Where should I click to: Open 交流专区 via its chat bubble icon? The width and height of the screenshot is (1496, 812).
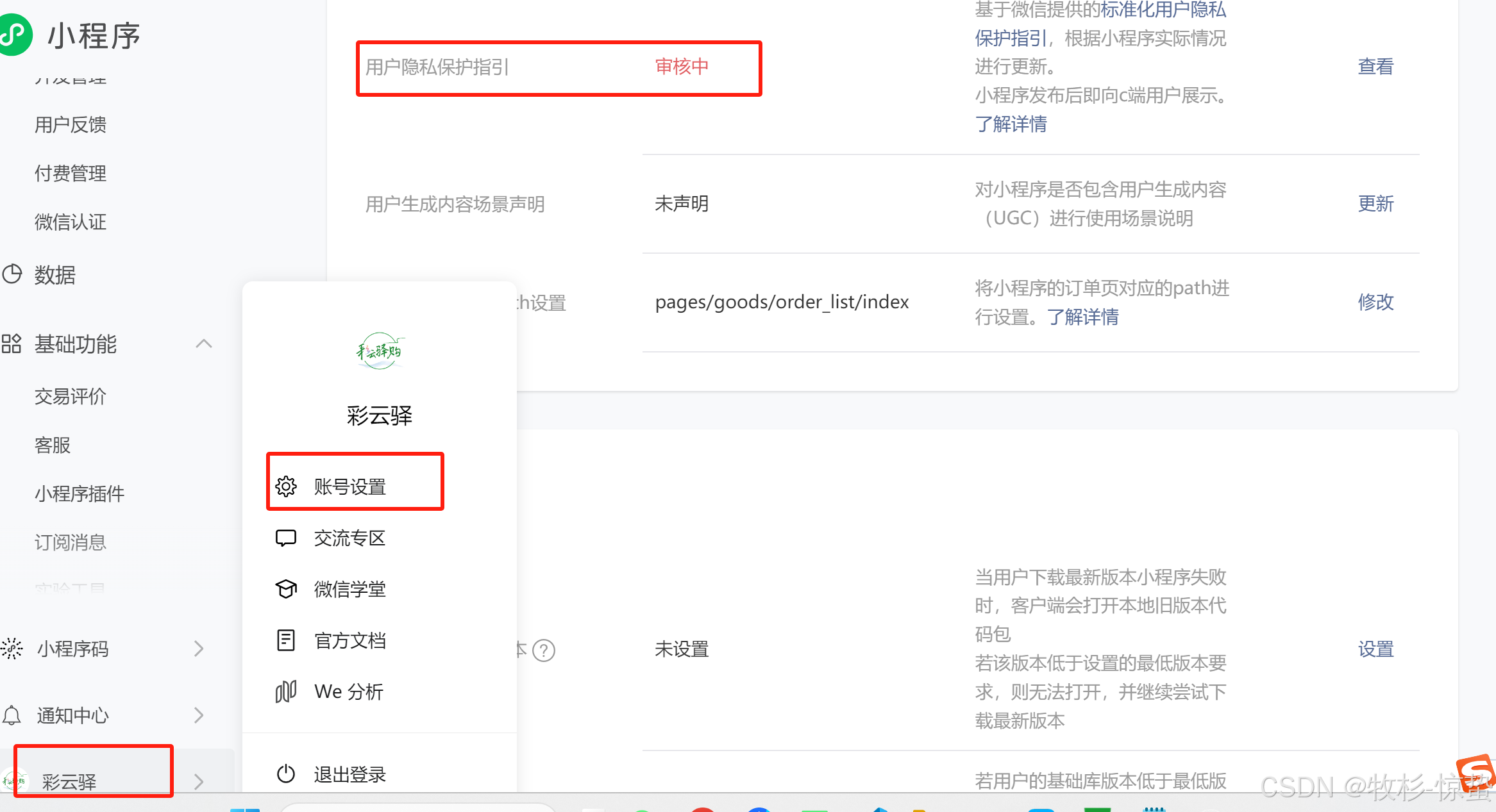[286, 538]
